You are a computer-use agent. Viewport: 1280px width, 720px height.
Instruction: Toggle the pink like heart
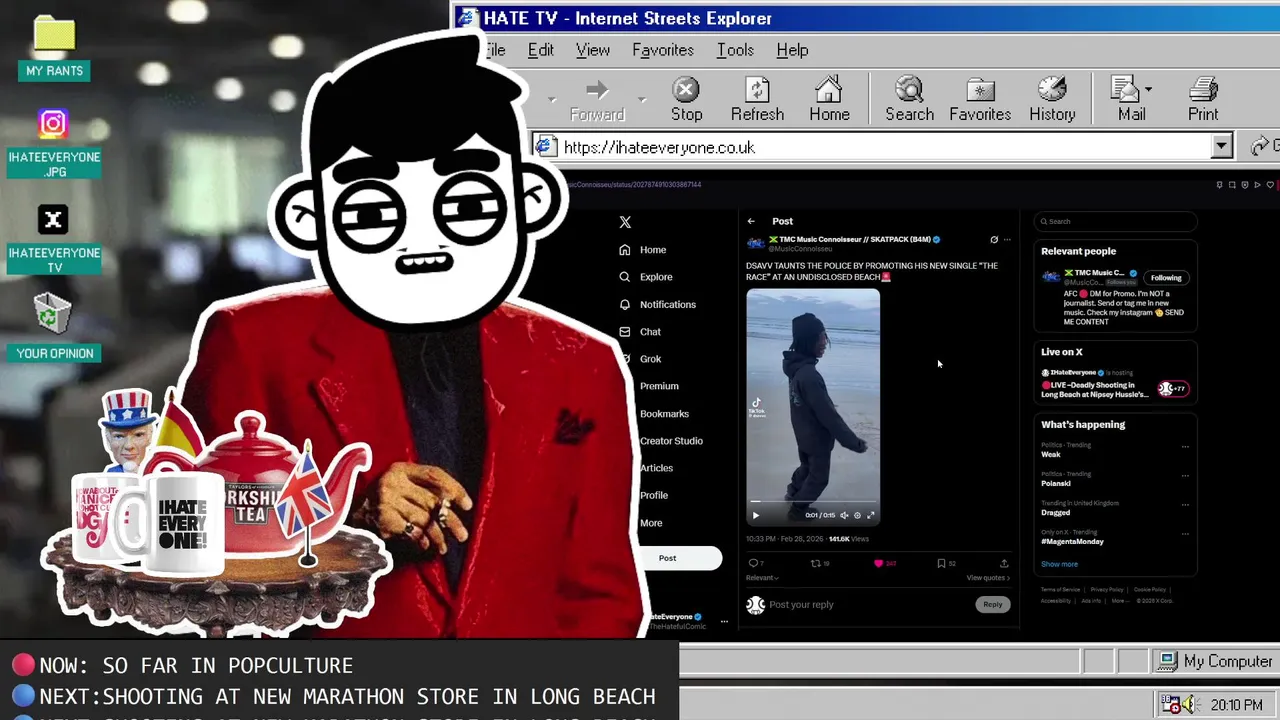(879, 563)
